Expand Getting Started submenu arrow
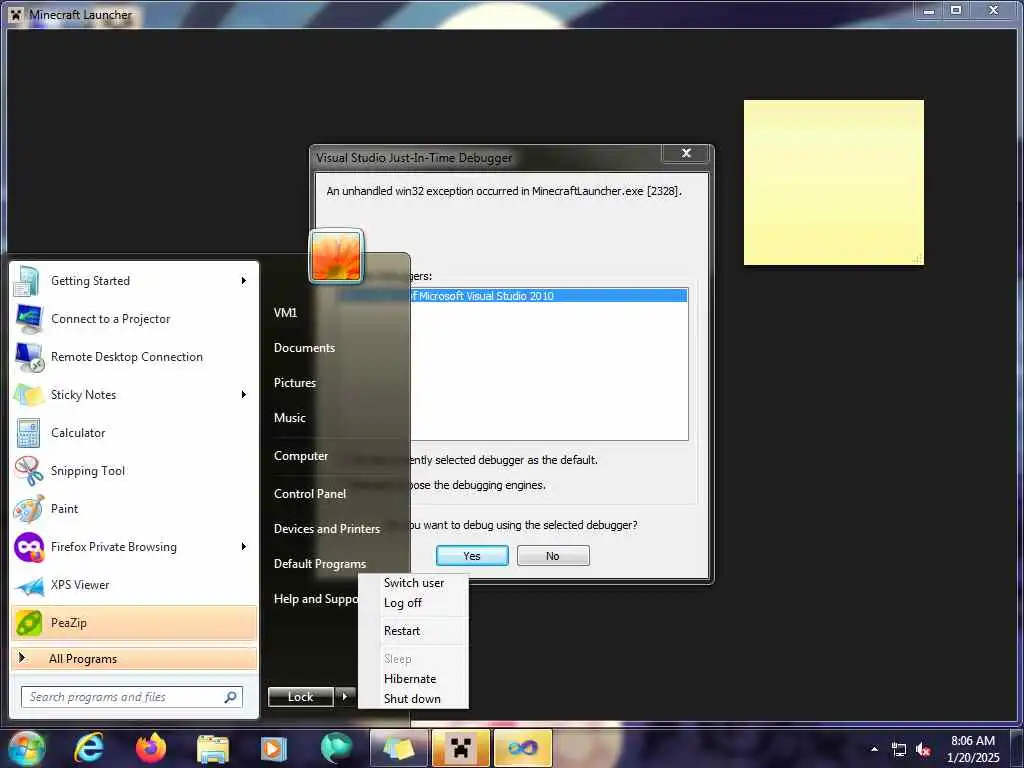This screenshot has height=768, width=1024. pos(244,281)
